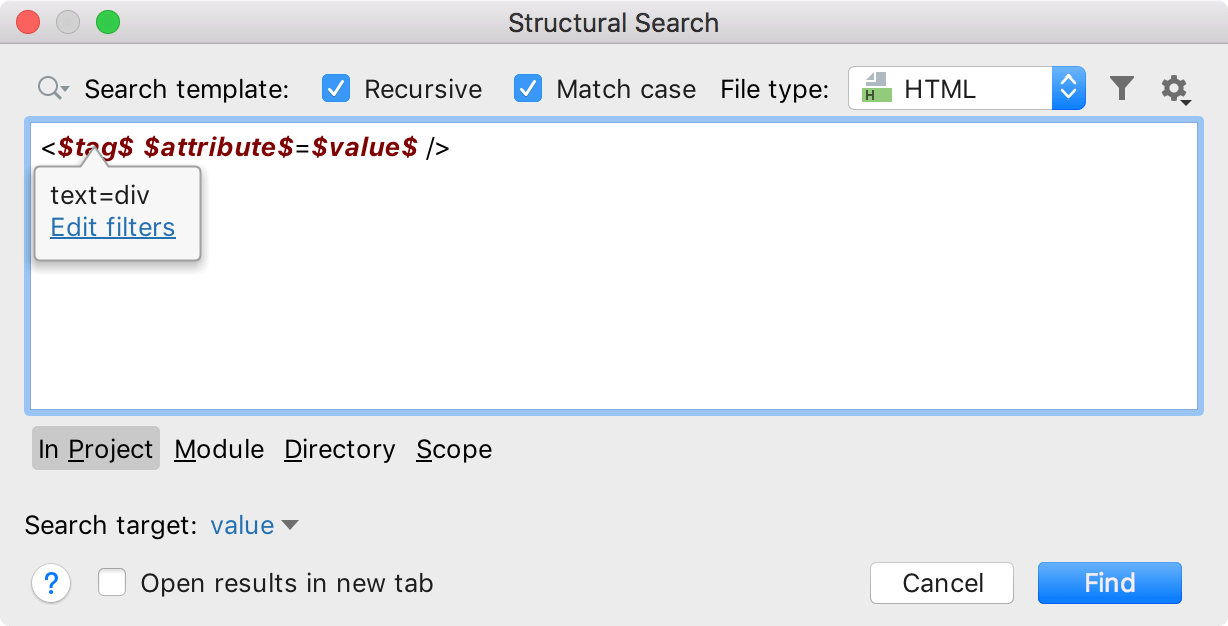Select the Directory scope tab
Screen dimensions: 1228x626
coord(339,449)
